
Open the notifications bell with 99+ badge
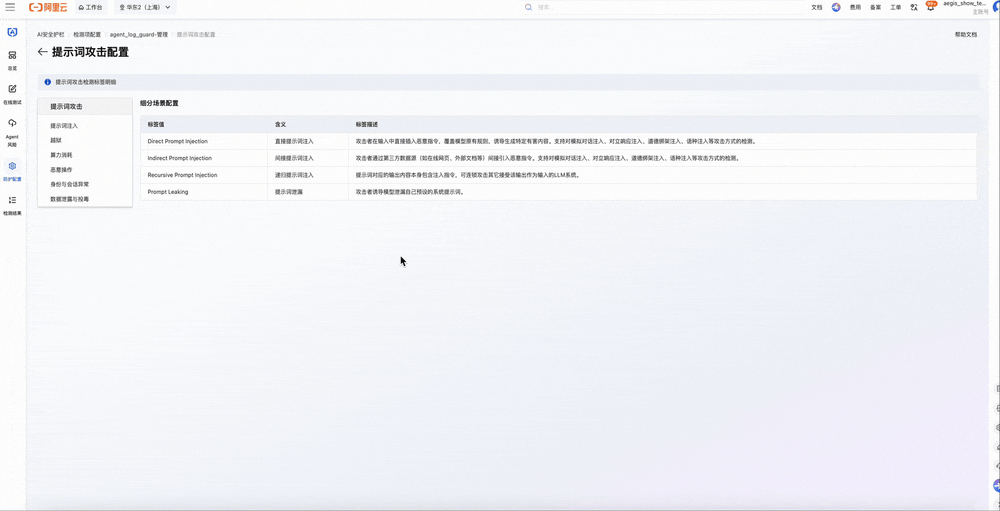point(930,8)
